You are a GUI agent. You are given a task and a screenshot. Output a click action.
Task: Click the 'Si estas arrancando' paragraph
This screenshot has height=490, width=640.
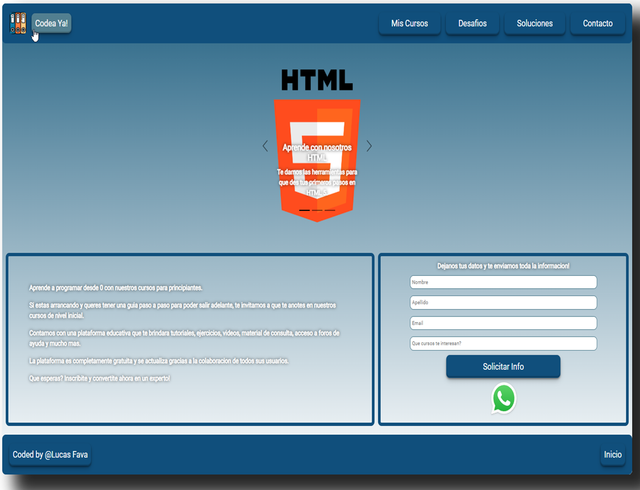pyautogui.click(x=182, y=310)
